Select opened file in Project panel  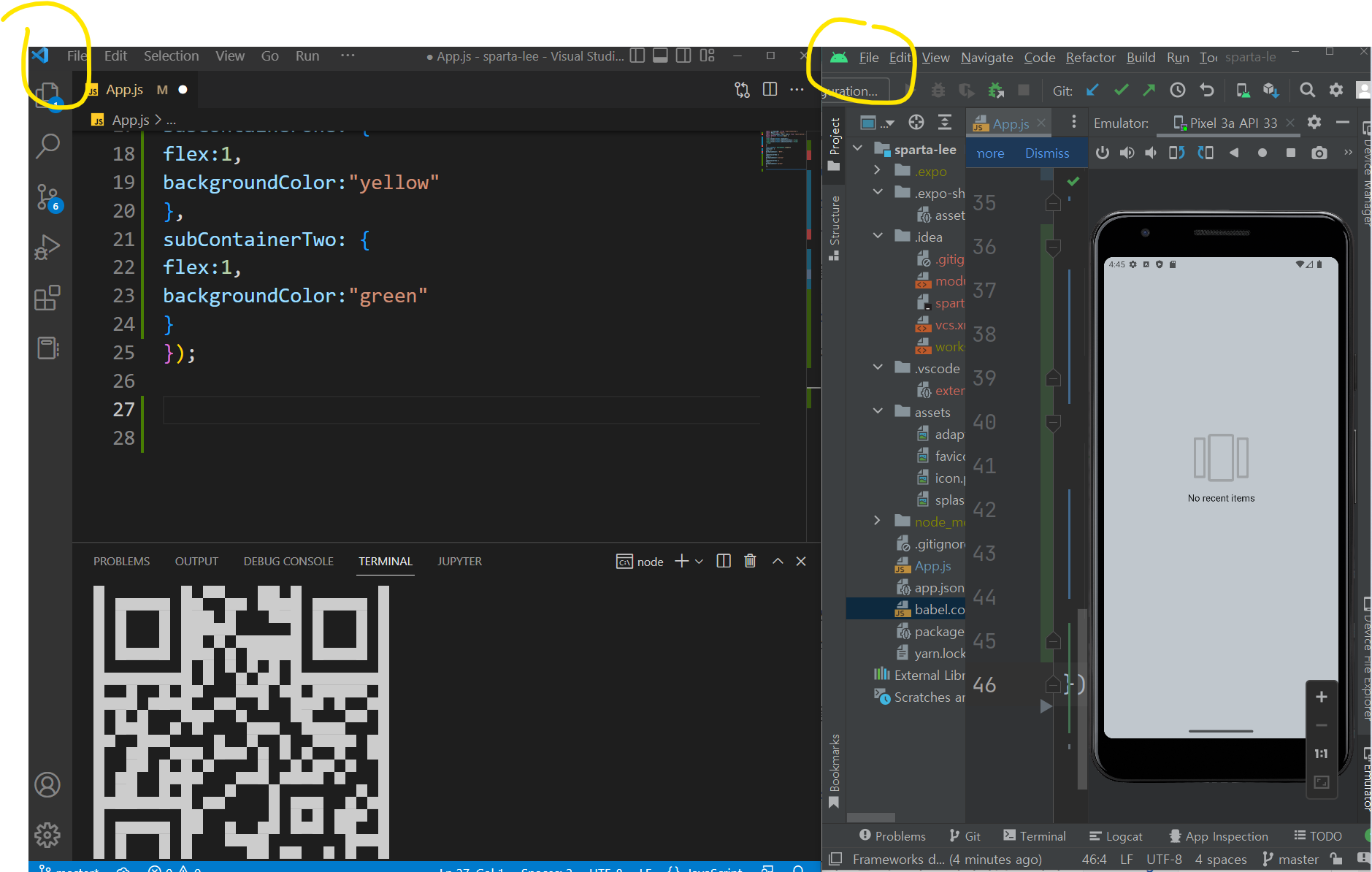click(916, 122)
